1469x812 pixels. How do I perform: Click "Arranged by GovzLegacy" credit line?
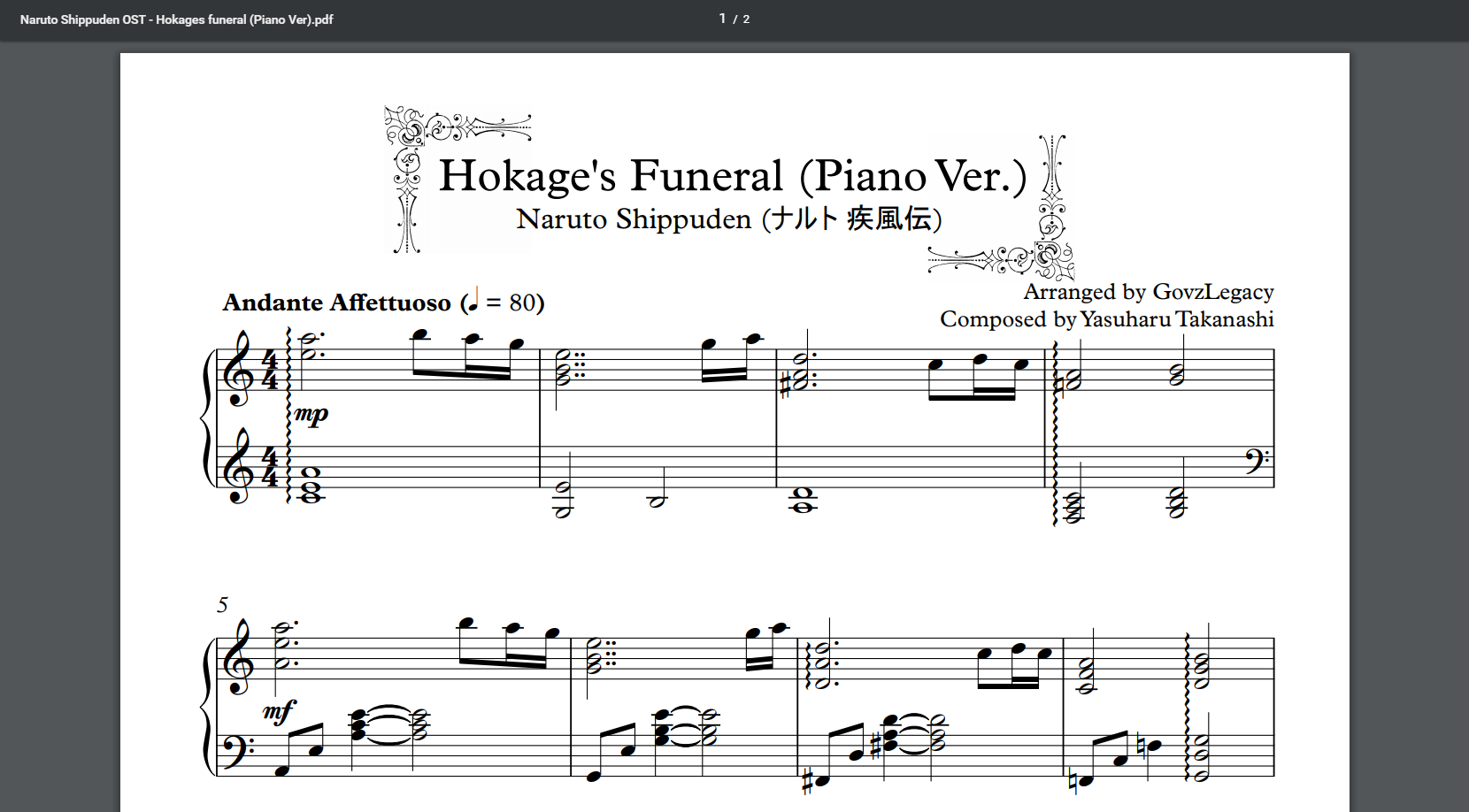(x=1148, y=292)
